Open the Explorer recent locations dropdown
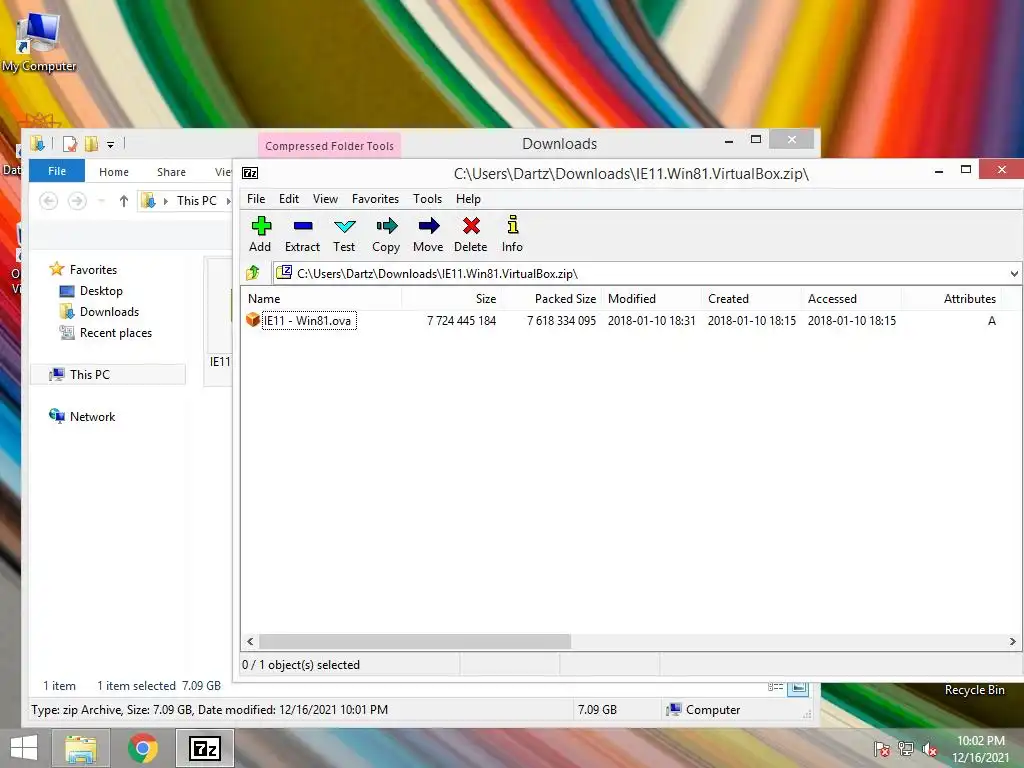 coord(101,201)
